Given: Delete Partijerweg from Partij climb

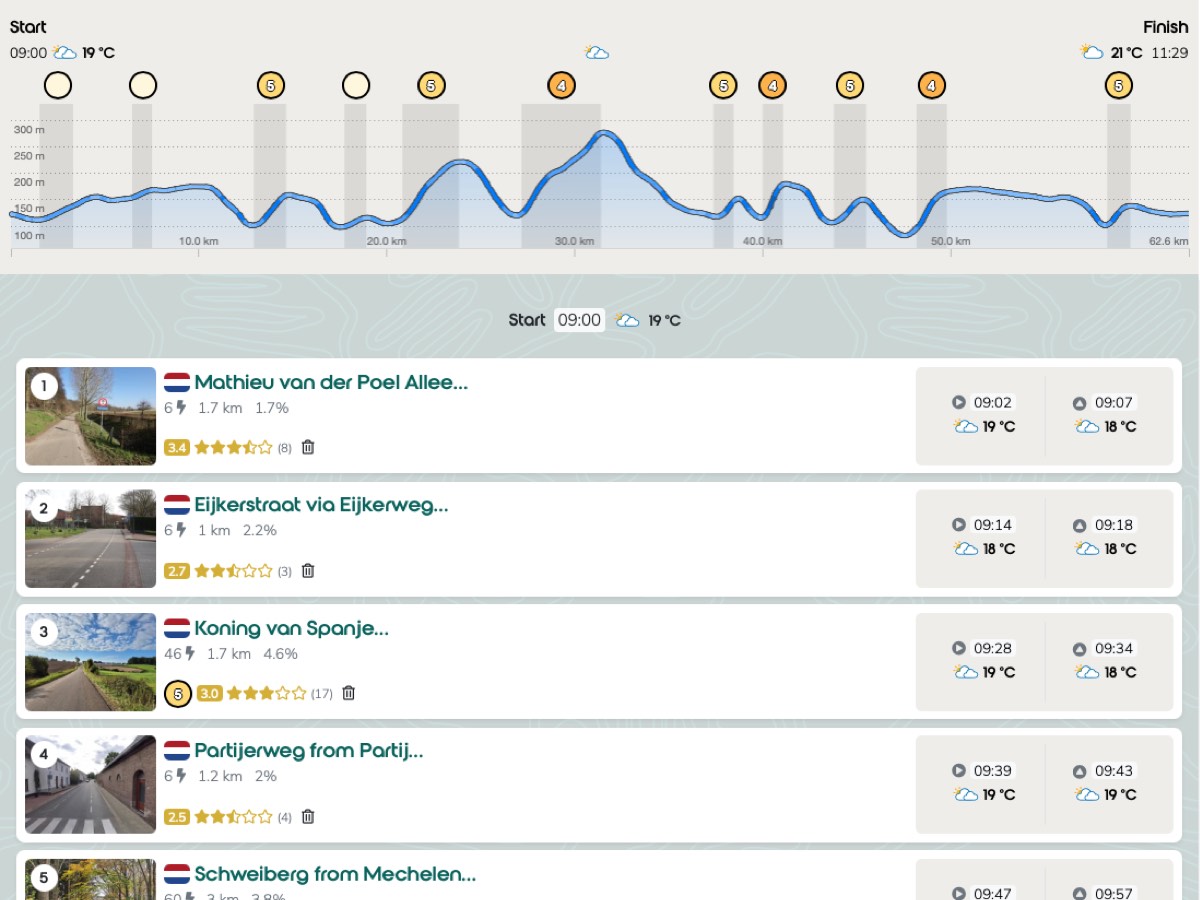Looking at the screenshot, I should 308,817.
